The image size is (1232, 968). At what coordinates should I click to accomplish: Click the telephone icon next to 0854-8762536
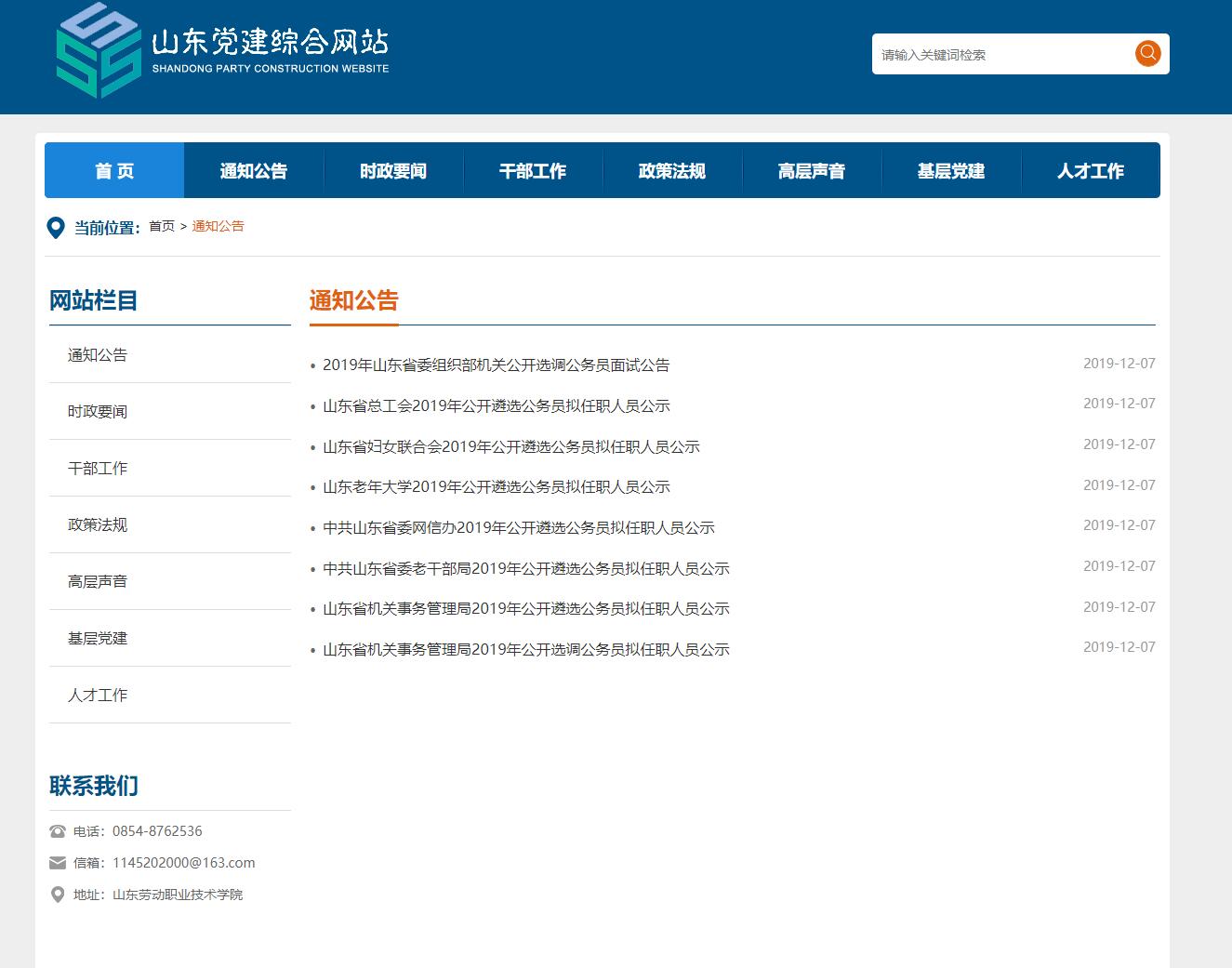pos(57,830)
